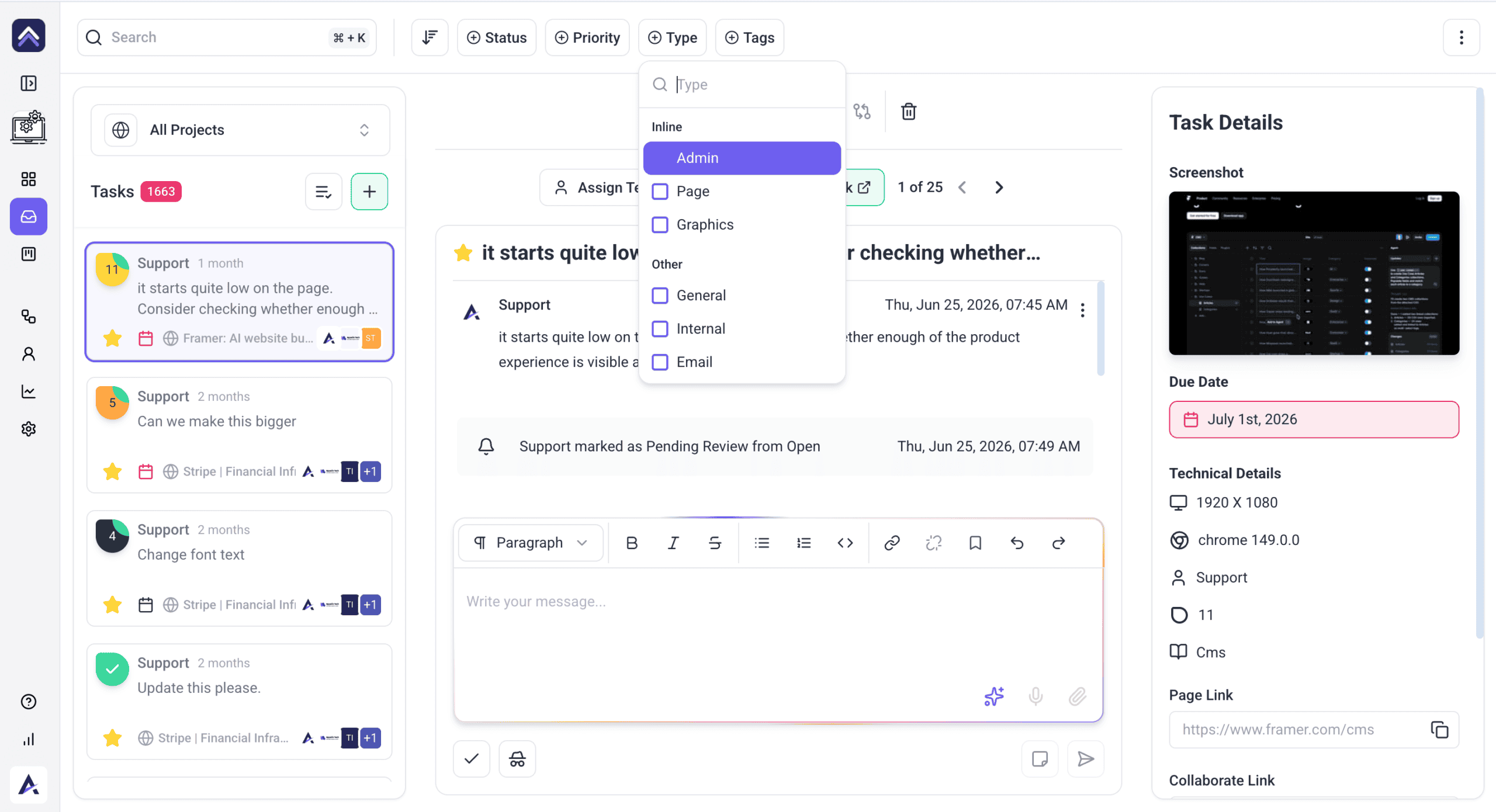The width and height of the screenshot is (1496, 812).
Task: Check the Graphics type option
Action: (660, 225)
